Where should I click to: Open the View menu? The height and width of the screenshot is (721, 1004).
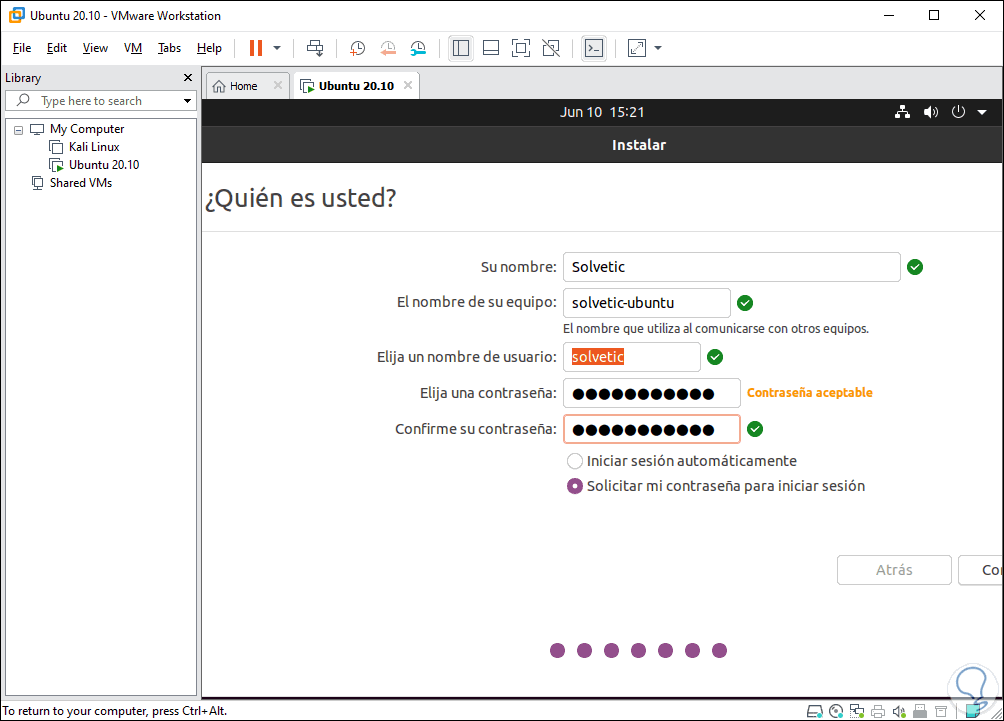pos(95,48)
